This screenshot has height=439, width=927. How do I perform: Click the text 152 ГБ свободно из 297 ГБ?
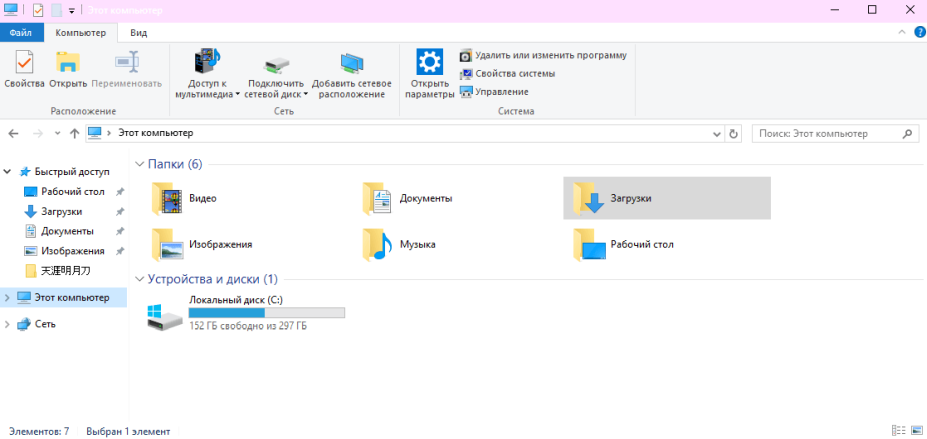click(x=248, y=326)
